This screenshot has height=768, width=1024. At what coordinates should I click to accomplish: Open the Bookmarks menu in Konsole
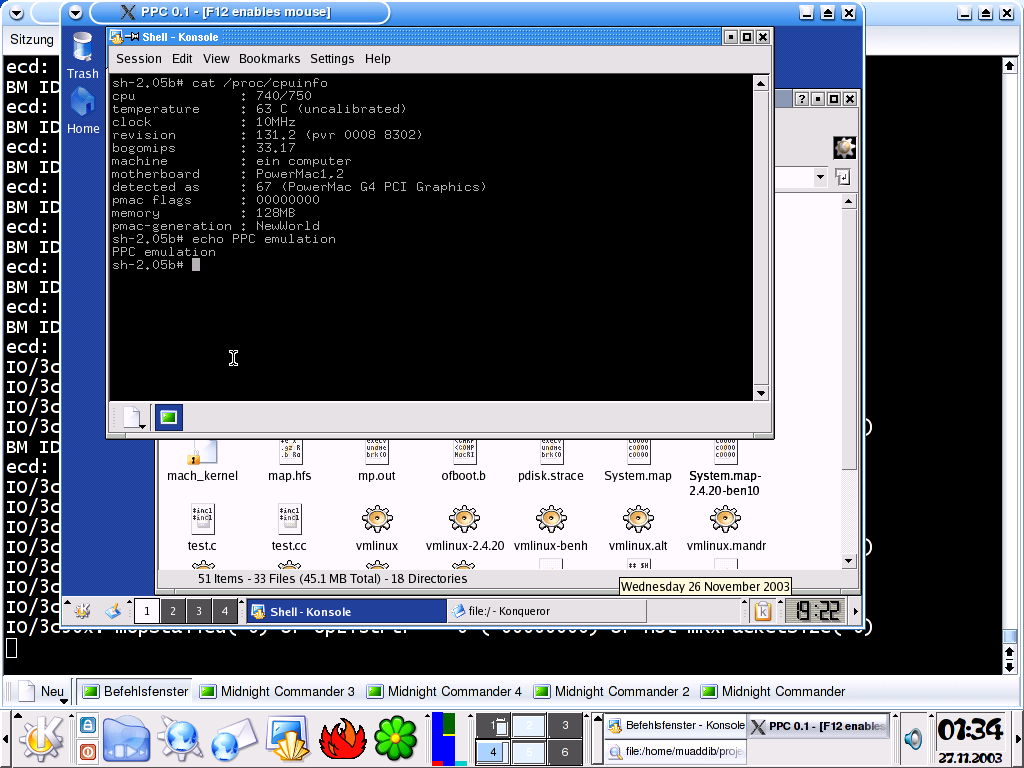pyautogui.click(x=269, y=59)
